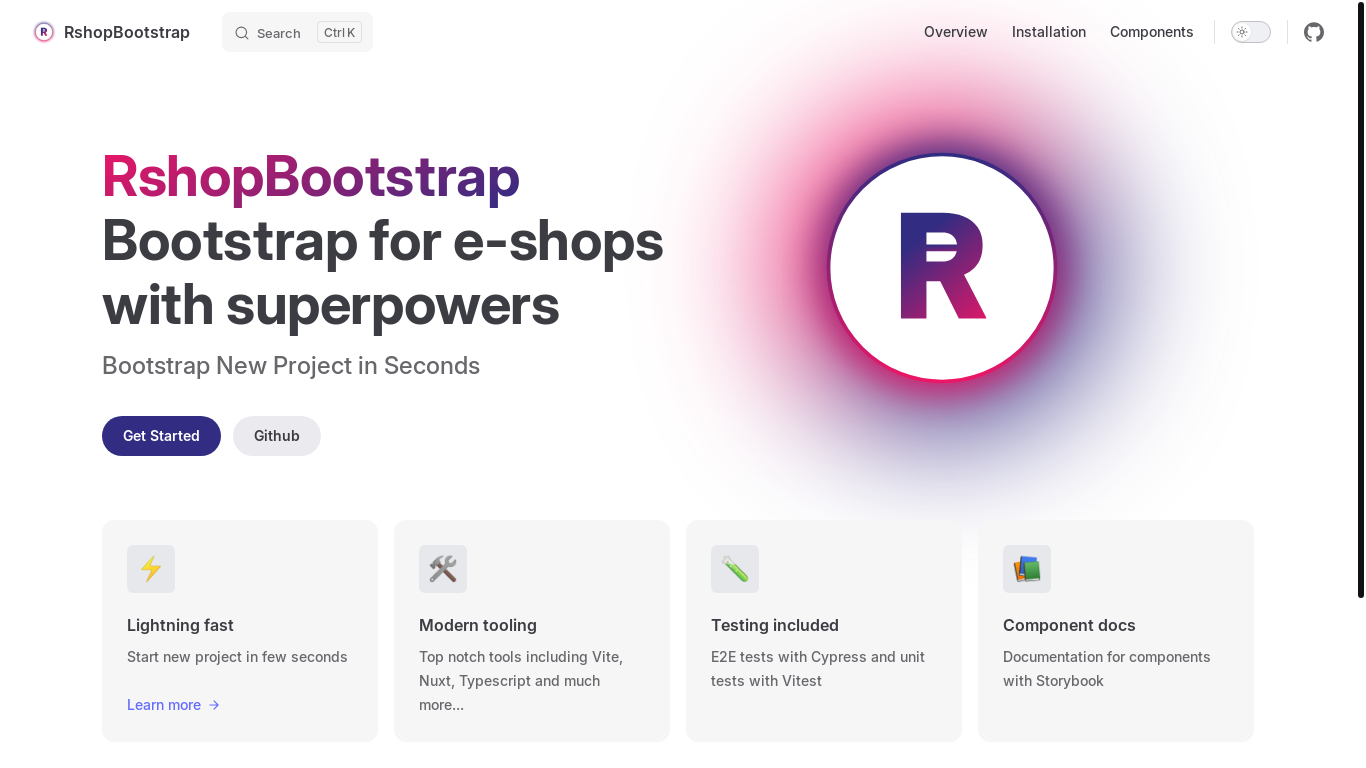The image size is (1366, 768).
Task: Click the Lightning fast card title
Action: click(x=180, y=625)
